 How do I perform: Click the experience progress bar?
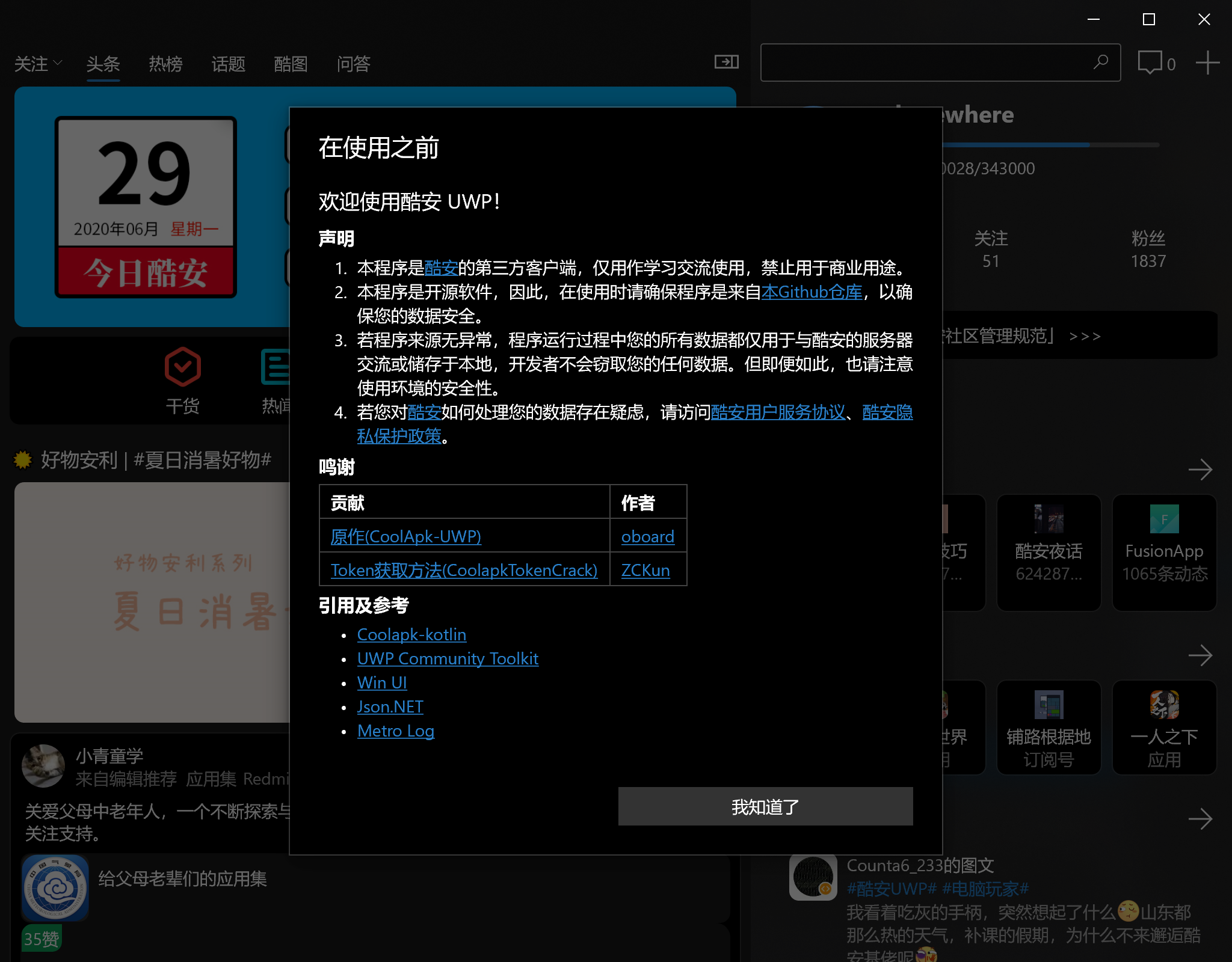(x=1050, y=145)
